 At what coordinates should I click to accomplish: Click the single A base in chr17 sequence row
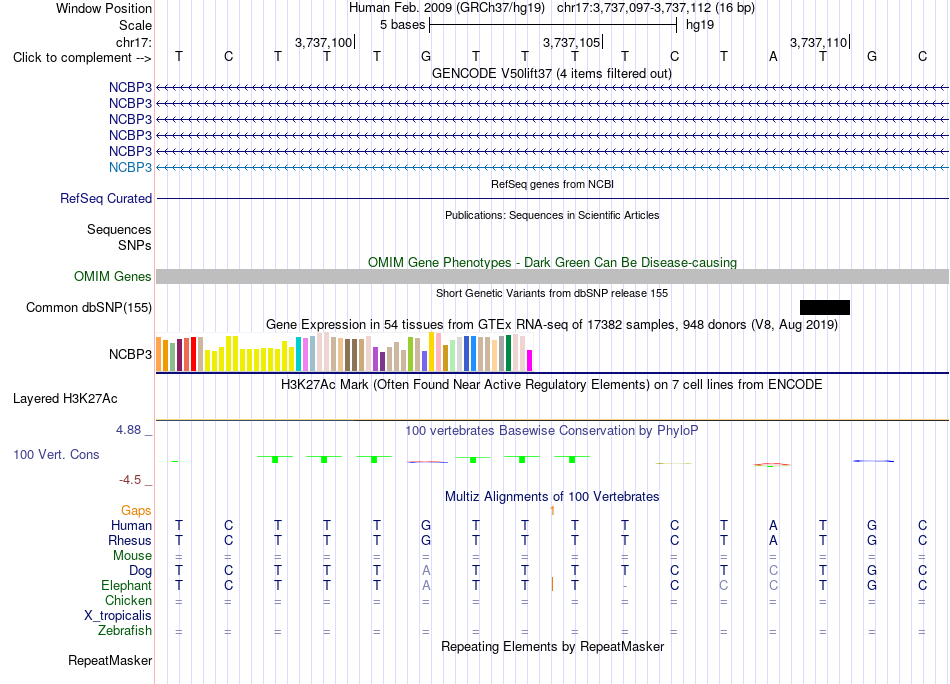point(773,56)
